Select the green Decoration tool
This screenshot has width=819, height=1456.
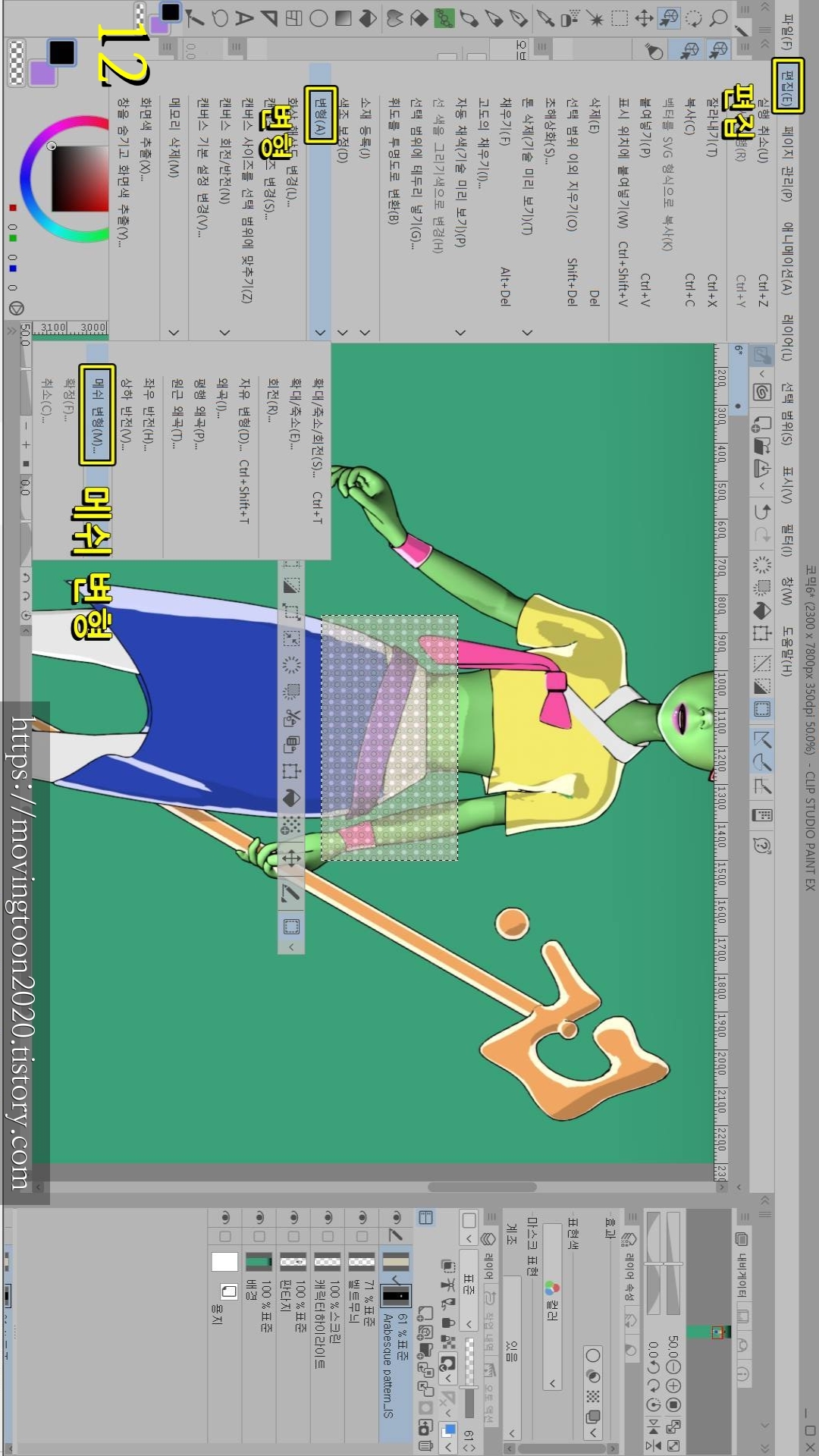pyautogui.click(x=444, y=18)
